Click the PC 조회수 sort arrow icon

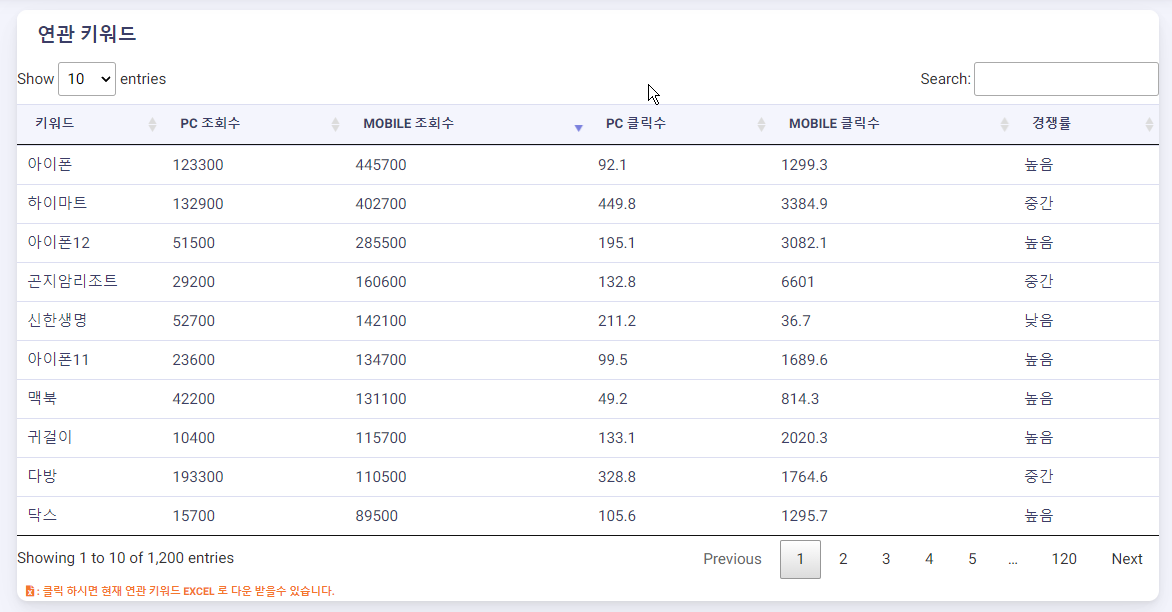[x=334, y=123]
